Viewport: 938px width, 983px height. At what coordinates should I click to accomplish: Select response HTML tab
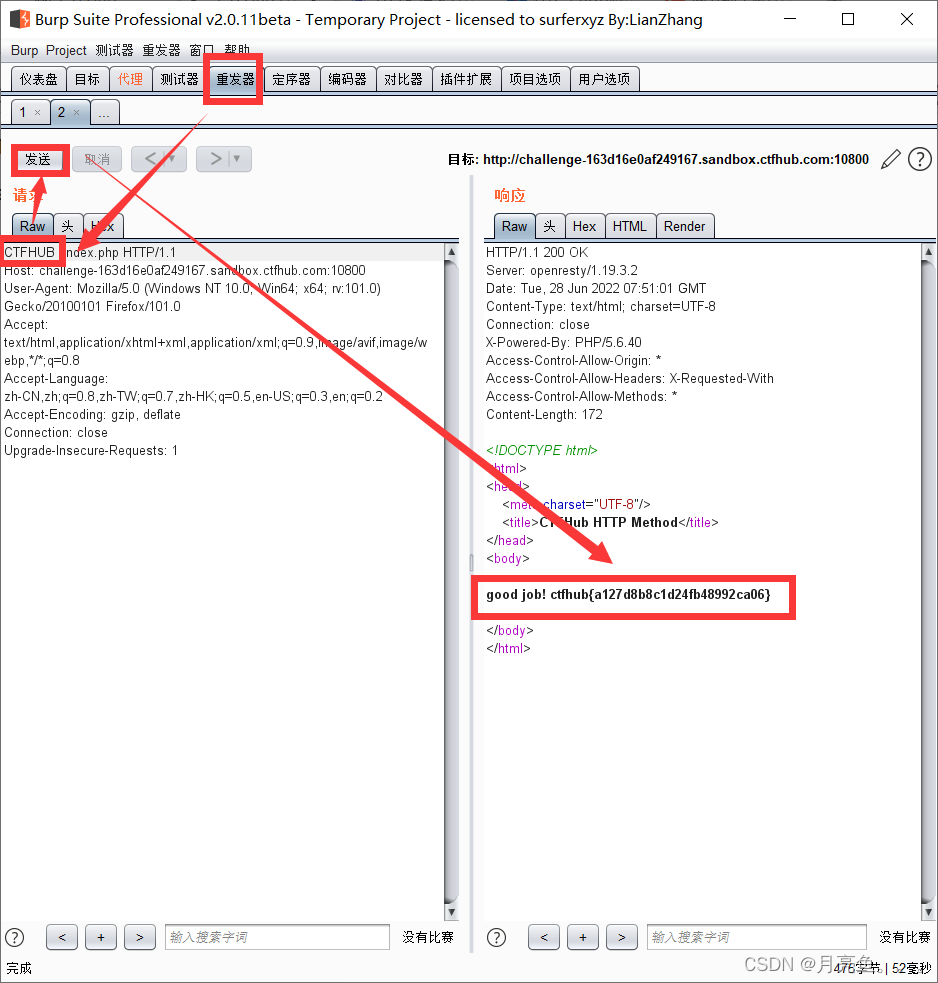pos(630,226)
